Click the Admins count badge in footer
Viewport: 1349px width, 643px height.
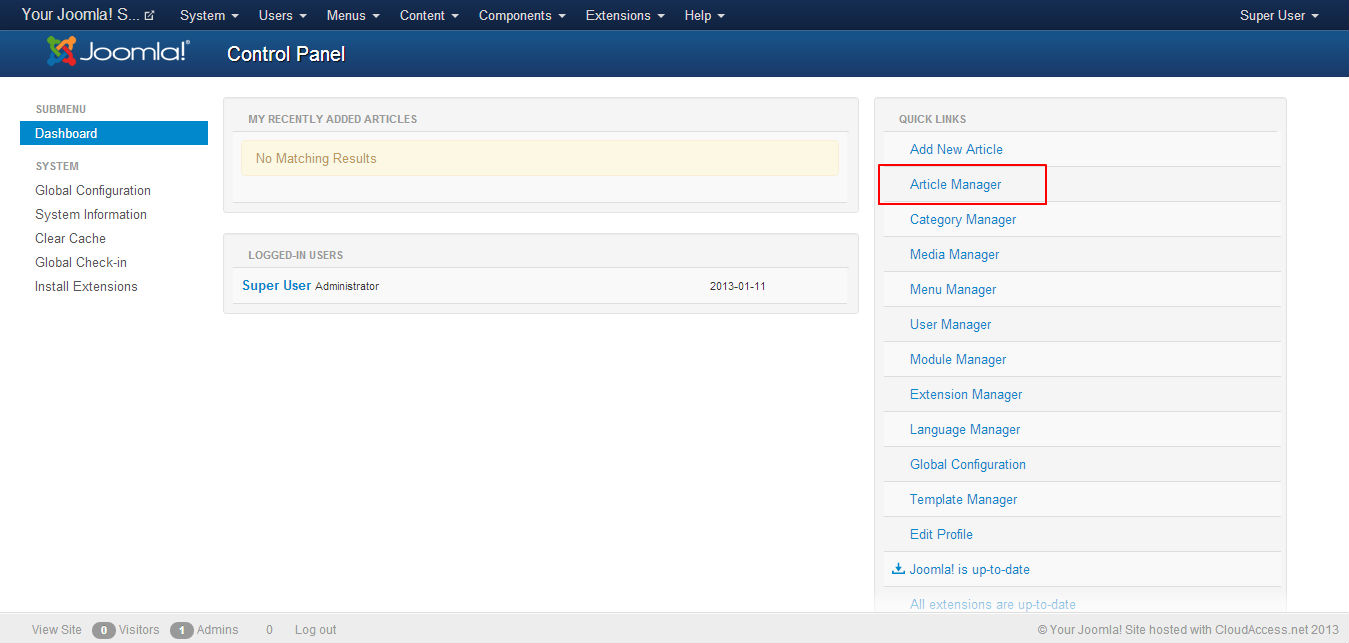[182, 630]
